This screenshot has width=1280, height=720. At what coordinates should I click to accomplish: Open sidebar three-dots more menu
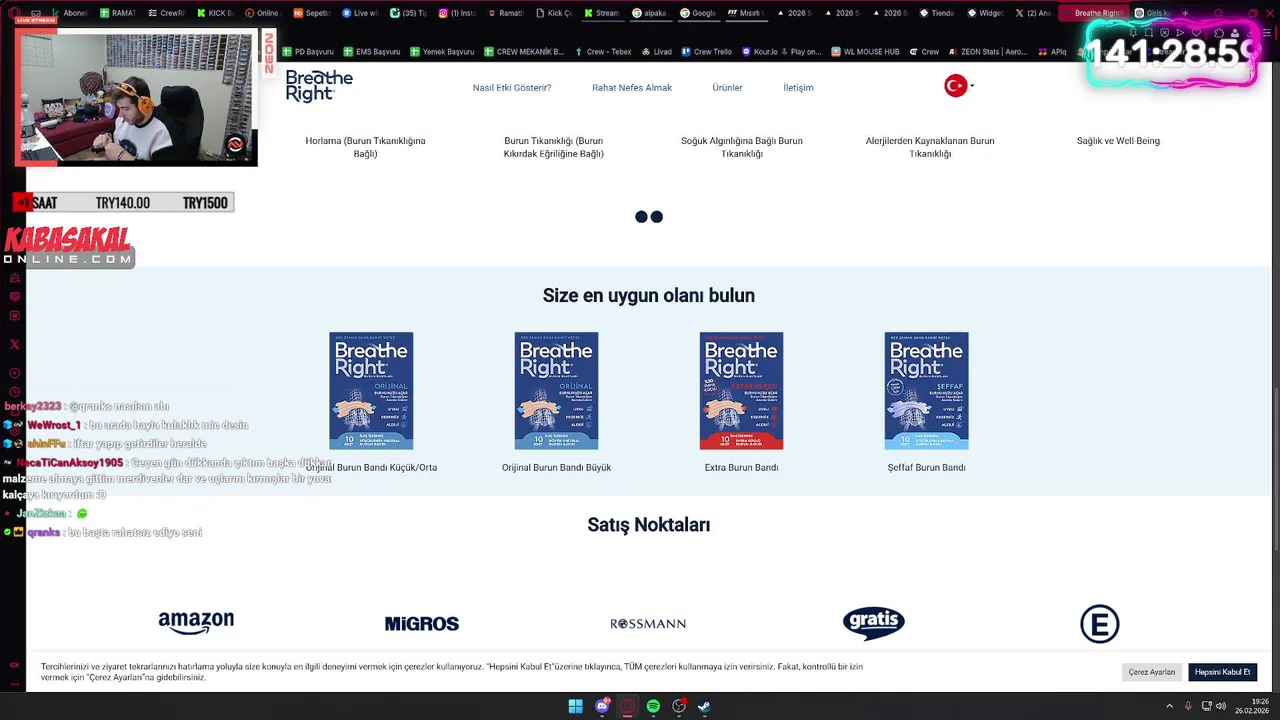14,686
